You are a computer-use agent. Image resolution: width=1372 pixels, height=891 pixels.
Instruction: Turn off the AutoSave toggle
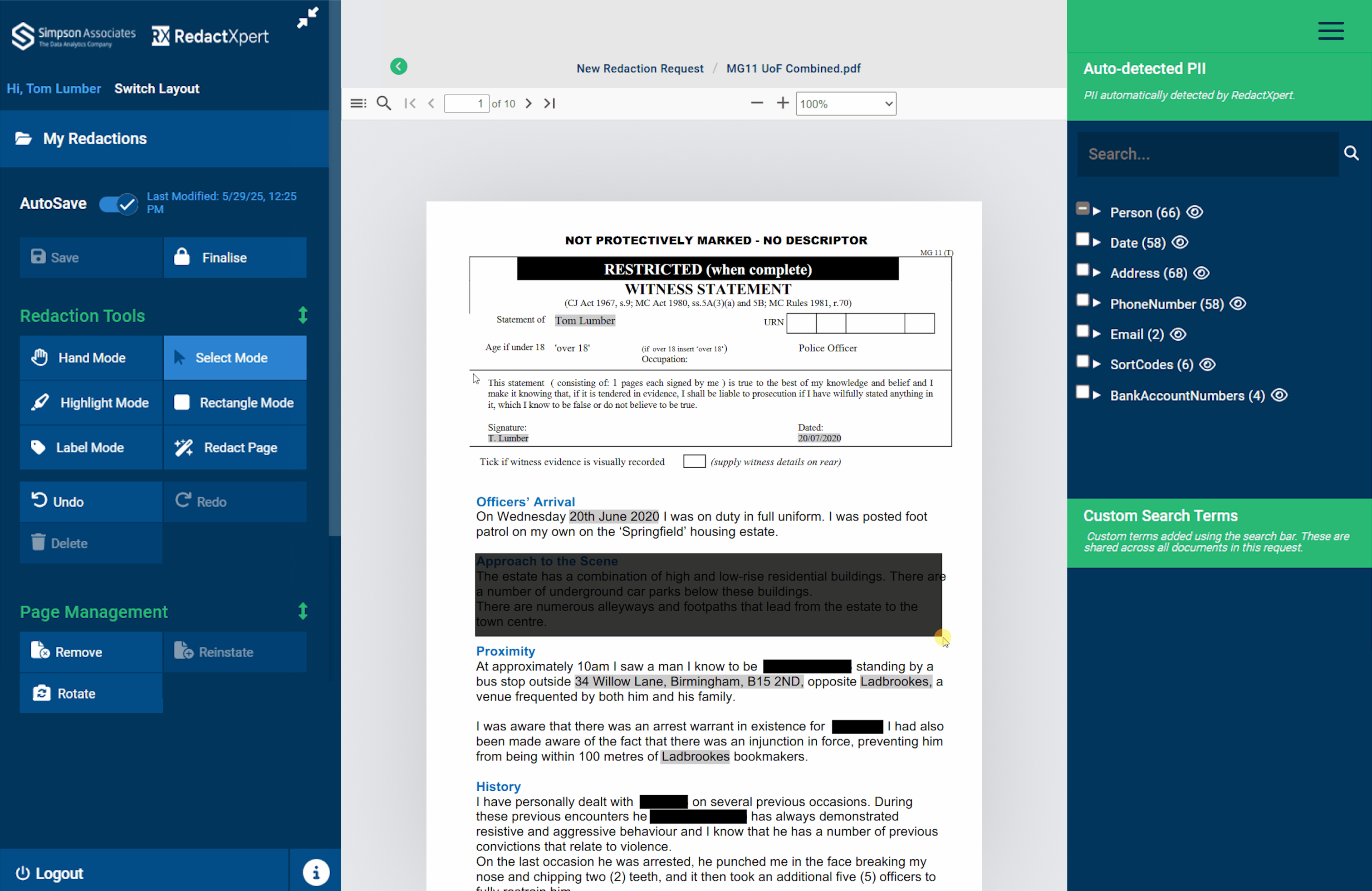[118, 203]
